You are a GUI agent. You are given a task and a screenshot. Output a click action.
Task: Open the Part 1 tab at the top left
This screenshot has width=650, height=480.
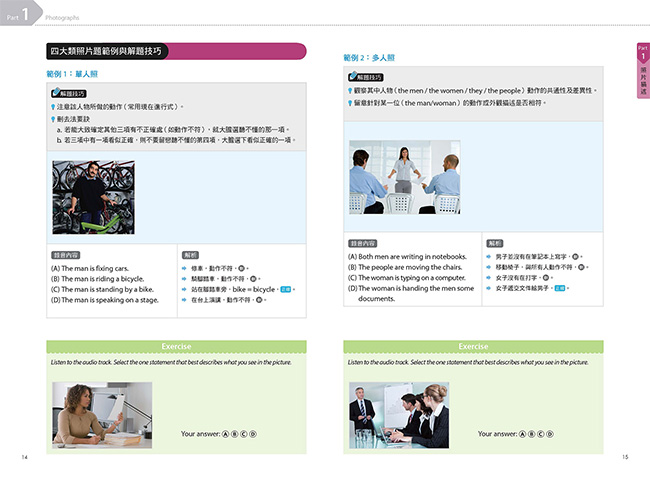click(20, 13)
